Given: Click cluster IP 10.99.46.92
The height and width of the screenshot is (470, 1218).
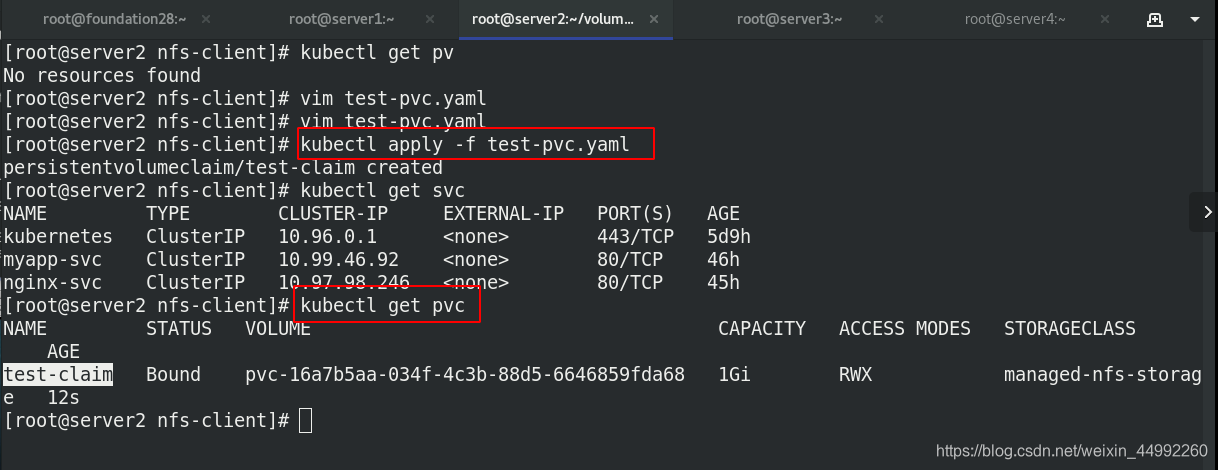Looking at the screenshot, I should click(338, 260).
